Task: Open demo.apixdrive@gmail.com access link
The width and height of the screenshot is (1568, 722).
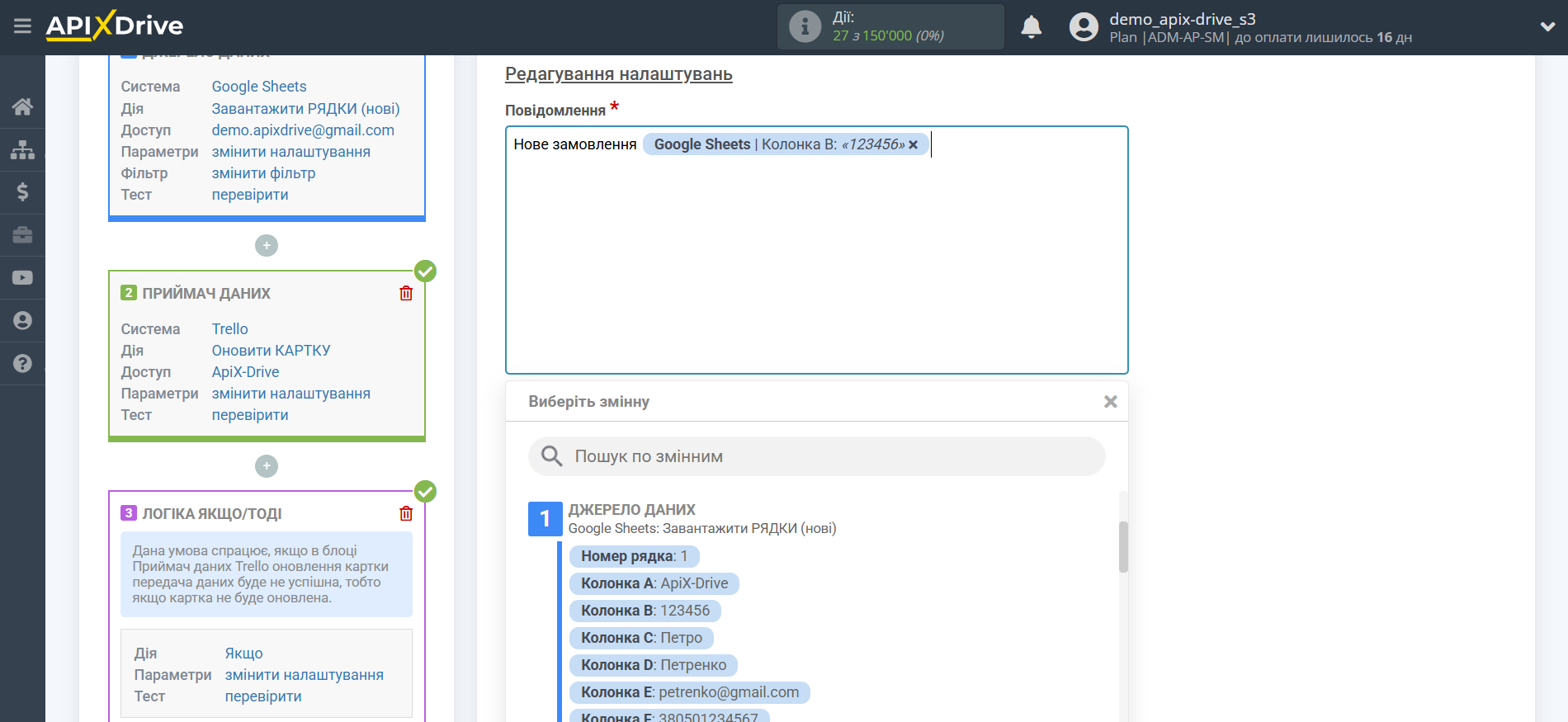Action: pos(303,130)
